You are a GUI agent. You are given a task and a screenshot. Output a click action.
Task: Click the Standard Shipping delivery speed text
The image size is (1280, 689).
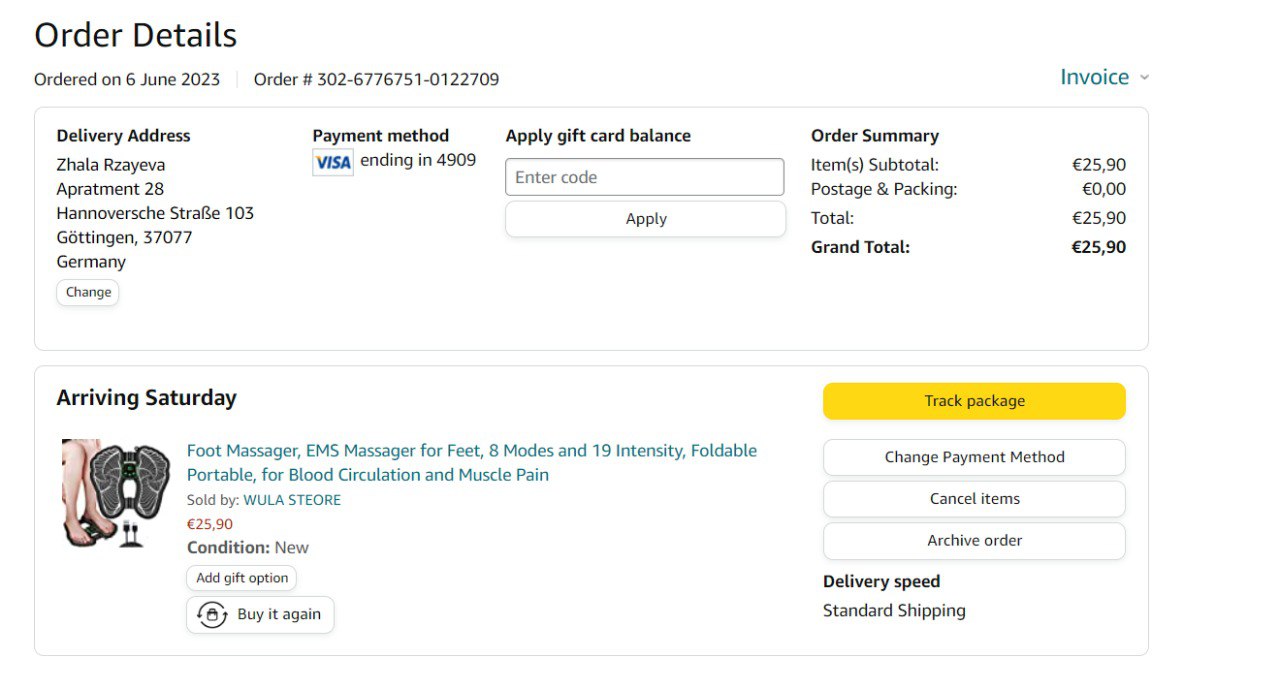pos(894,611)
